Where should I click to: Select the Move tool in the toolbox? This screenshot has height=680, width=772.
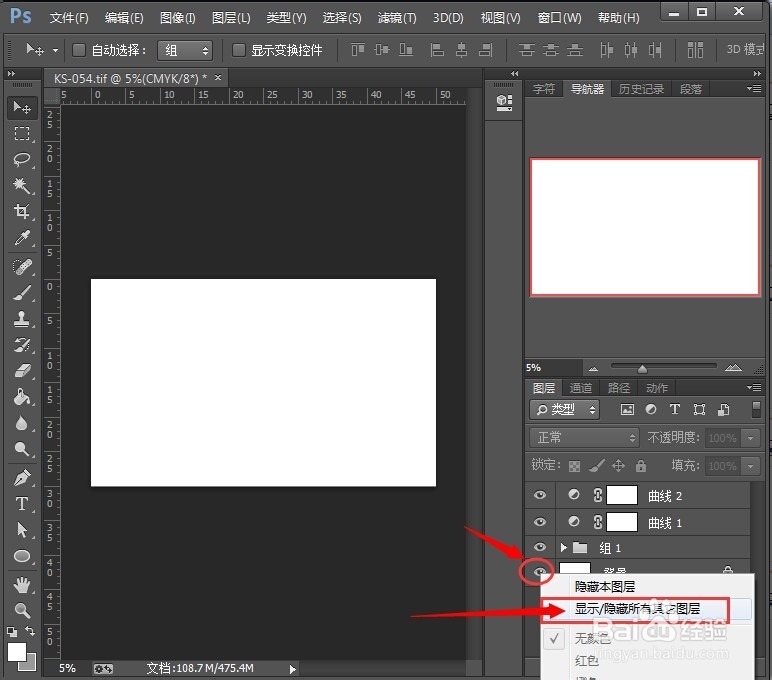(22, 107)
